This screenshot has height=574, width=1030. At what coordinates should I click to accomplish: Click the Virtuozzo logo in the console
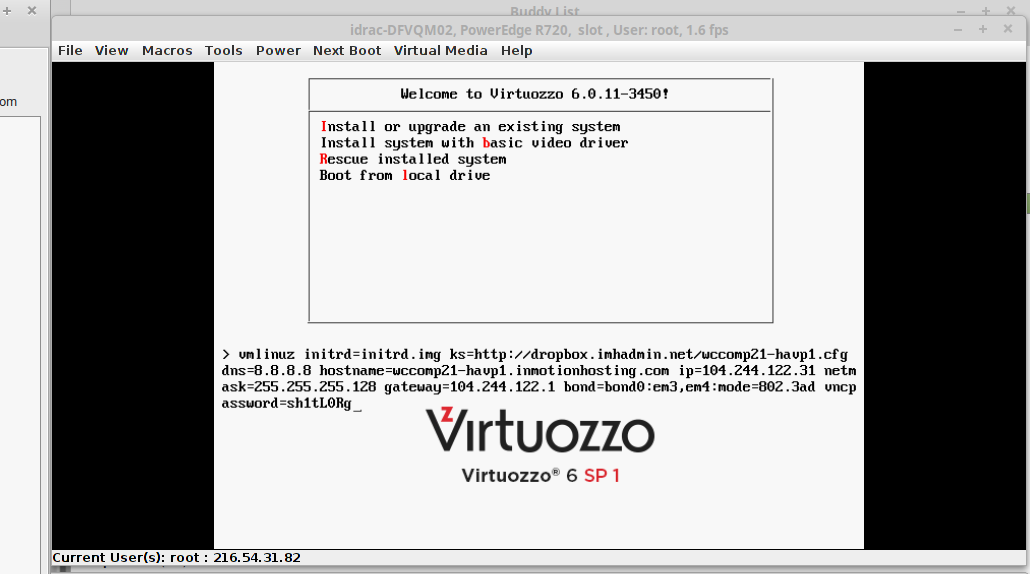pos(540,431)
